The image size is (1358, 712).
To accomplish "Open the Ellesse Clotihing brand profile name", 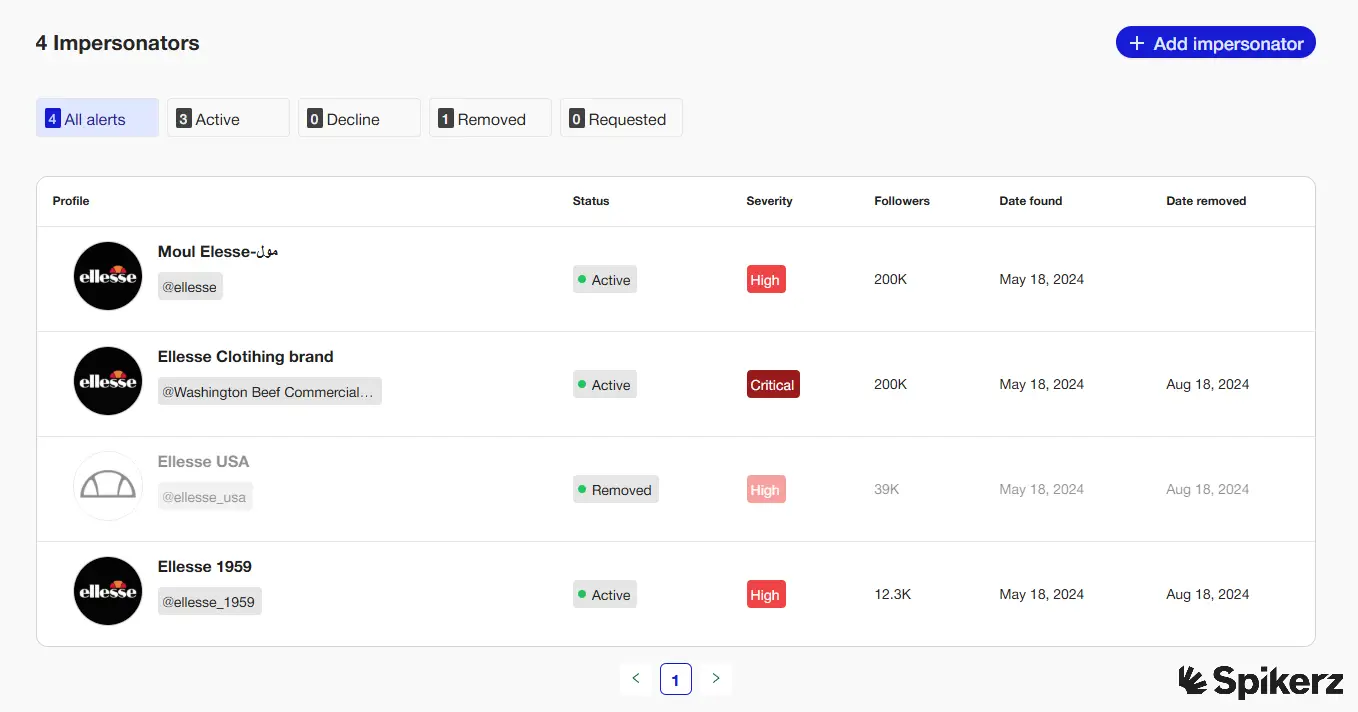I will 246,356.
